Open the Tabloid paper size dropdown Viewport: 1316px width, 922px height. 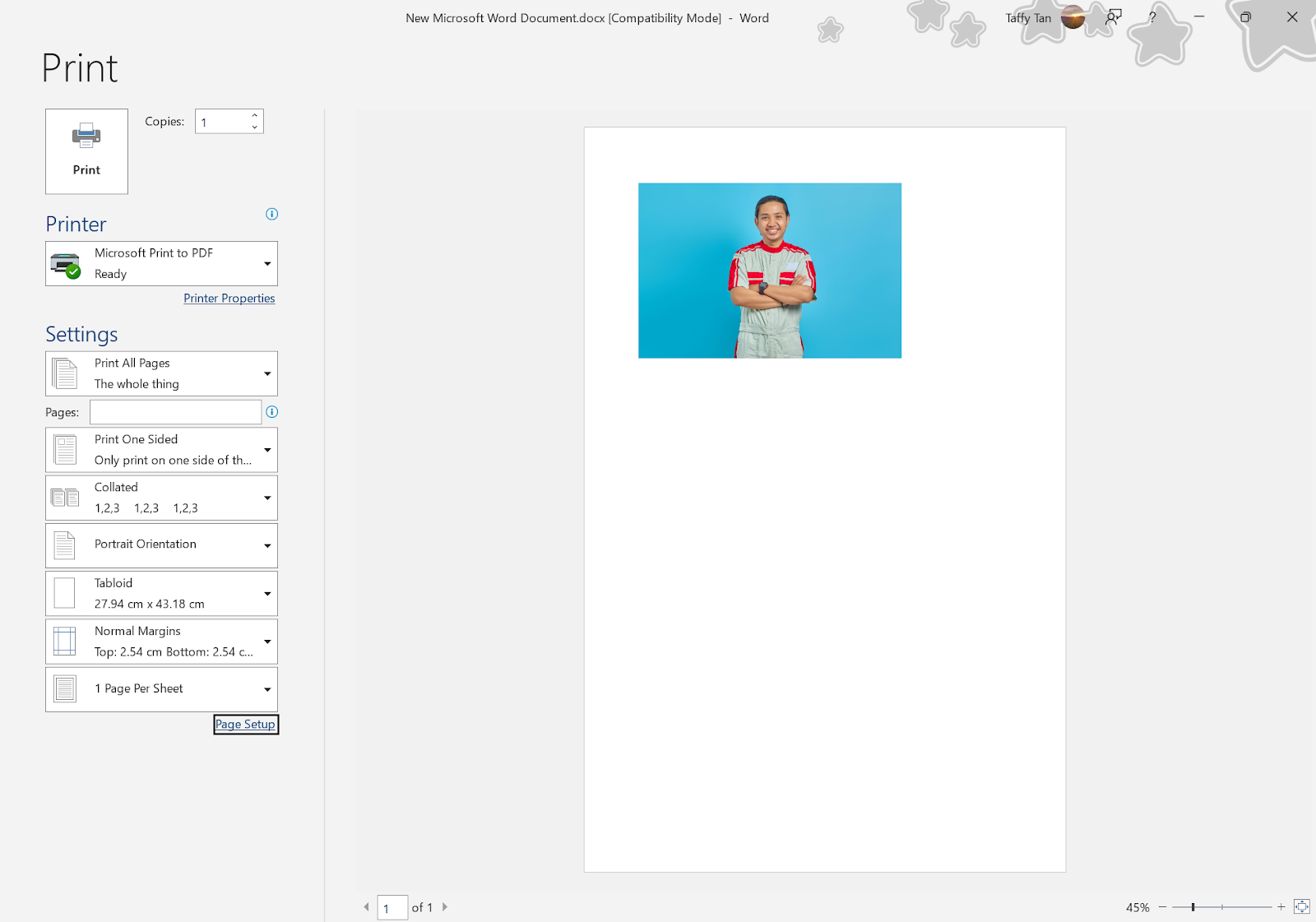point(161,593)
